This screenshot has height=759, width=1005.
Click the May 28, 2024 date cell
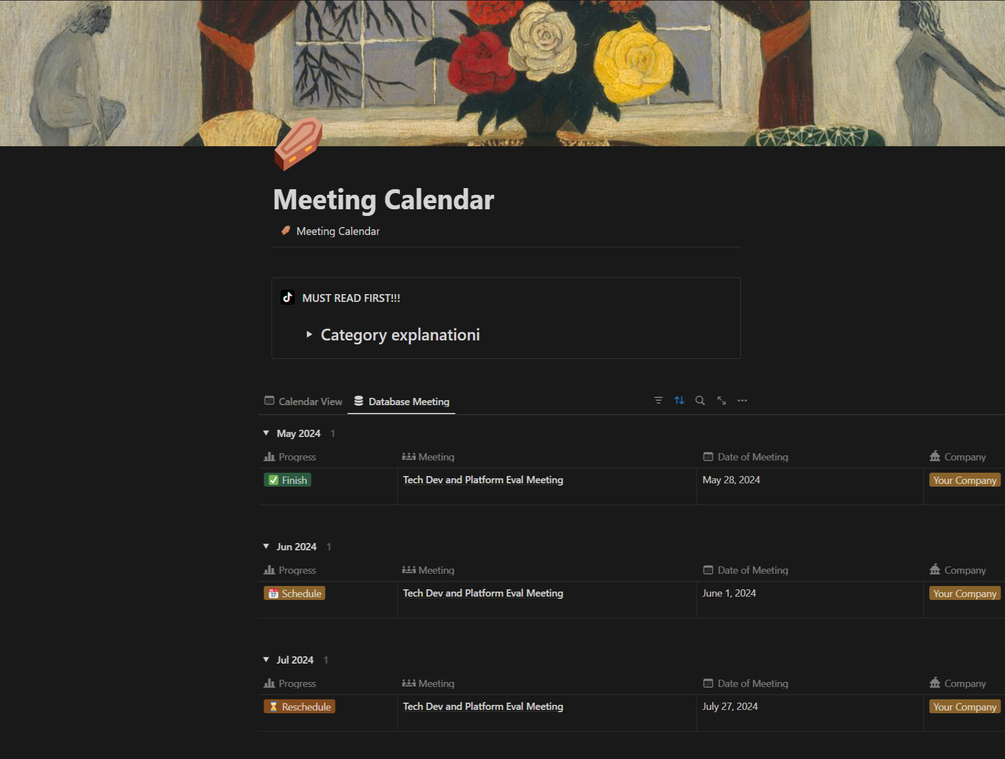pos(731,481)
